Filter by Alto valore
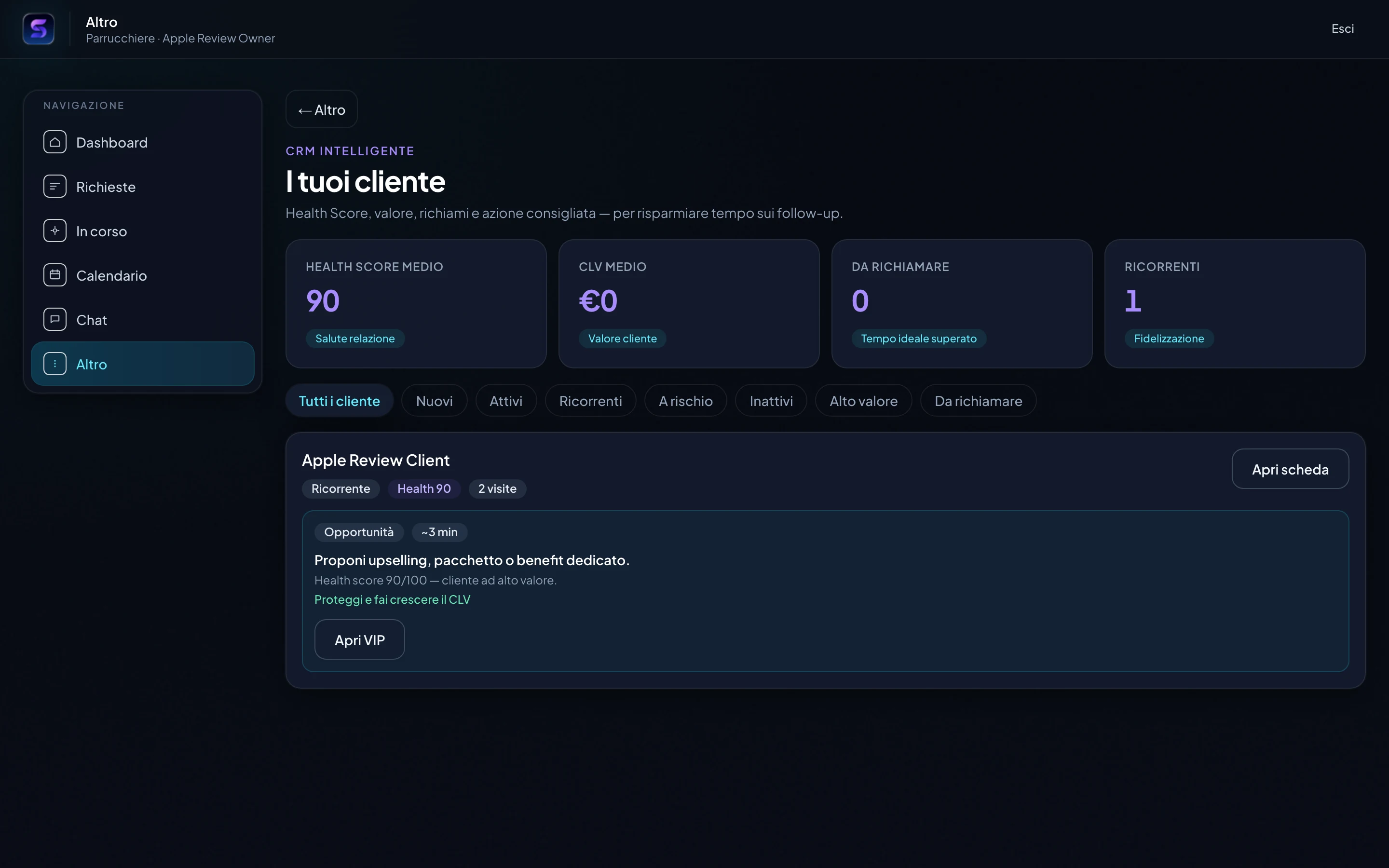This screenshot has width=1389, height=868. [863, 401]
